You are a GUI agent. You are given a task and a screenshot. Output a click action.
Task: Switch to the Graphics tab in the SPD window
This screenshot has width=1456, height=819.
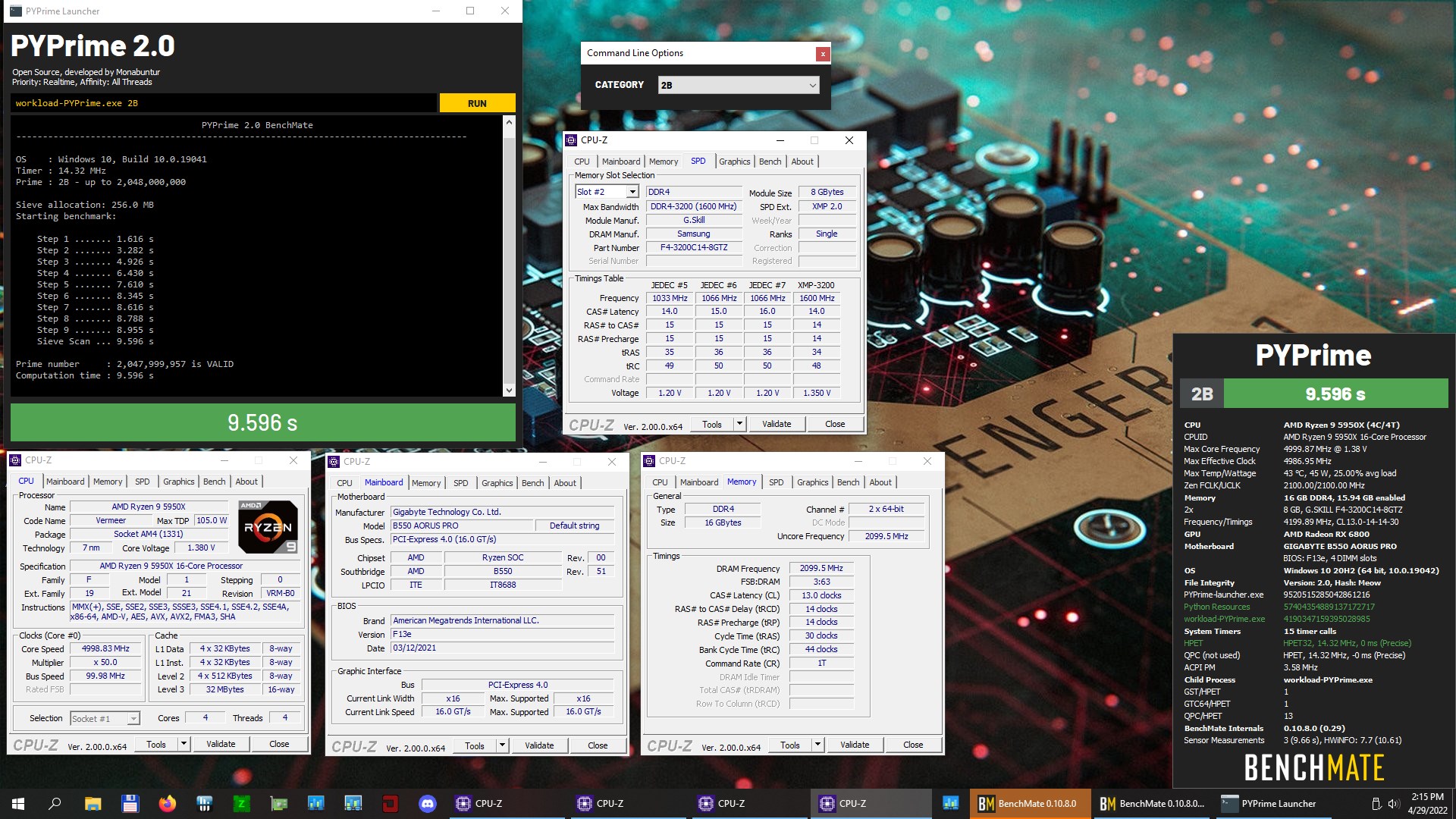pyautogui.click(x=734, y=161)
